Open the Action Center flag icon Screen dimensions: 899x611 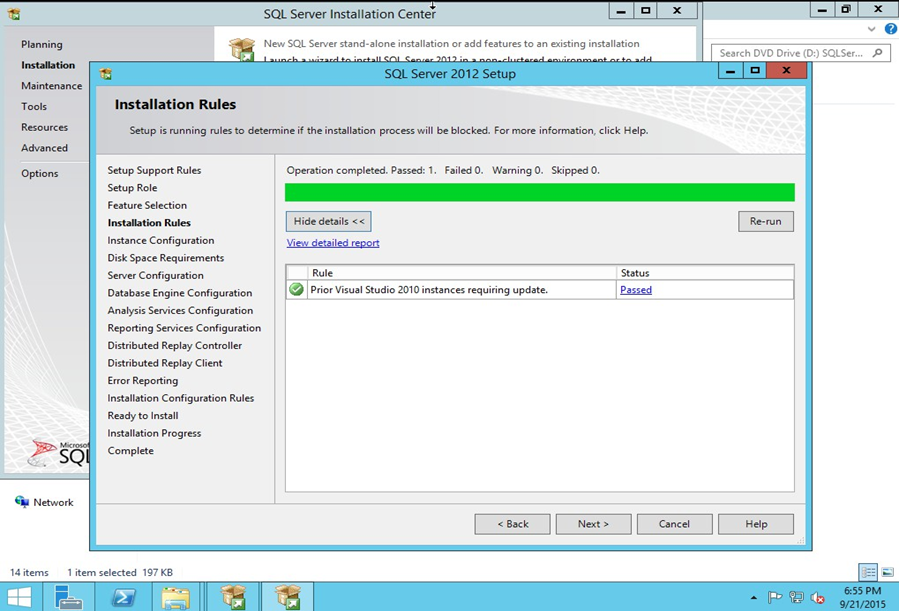tap(775, 598)
